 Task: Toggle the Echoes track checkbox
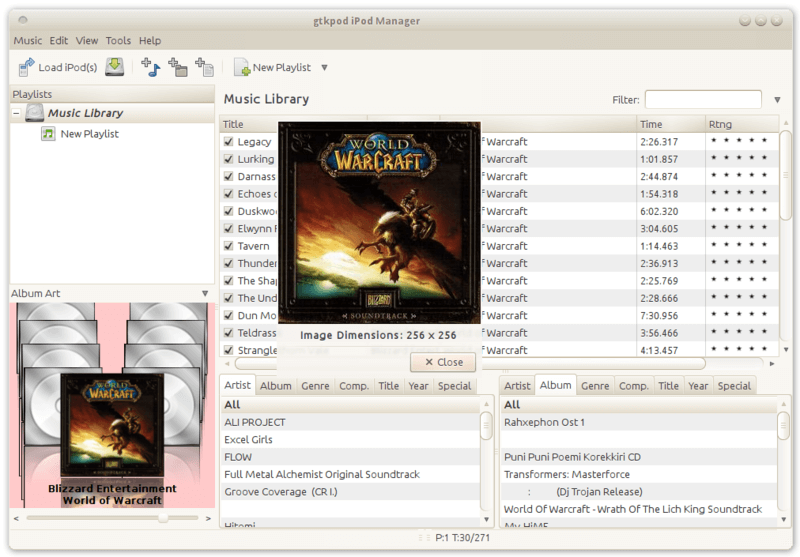click(229, 194)
